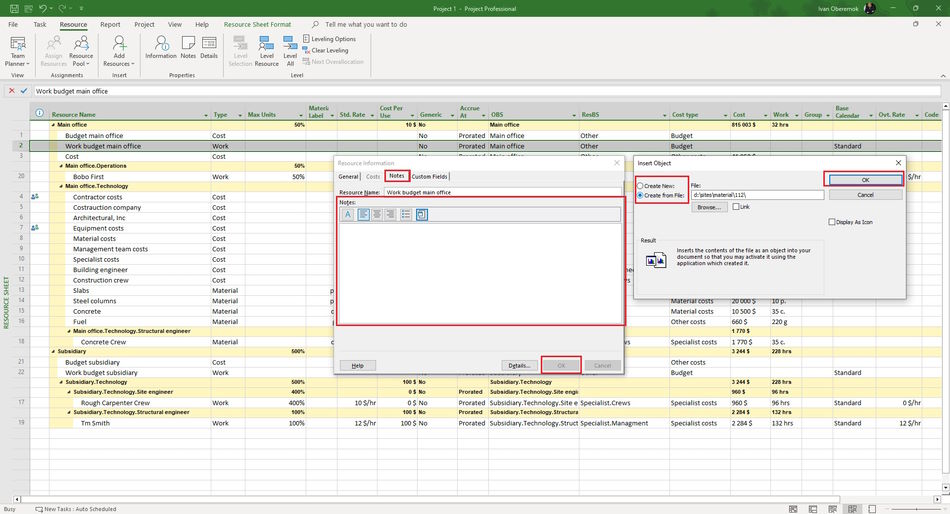Click the Level All icon
Viewport: 950px width, 514px height.
click(290, 43)
